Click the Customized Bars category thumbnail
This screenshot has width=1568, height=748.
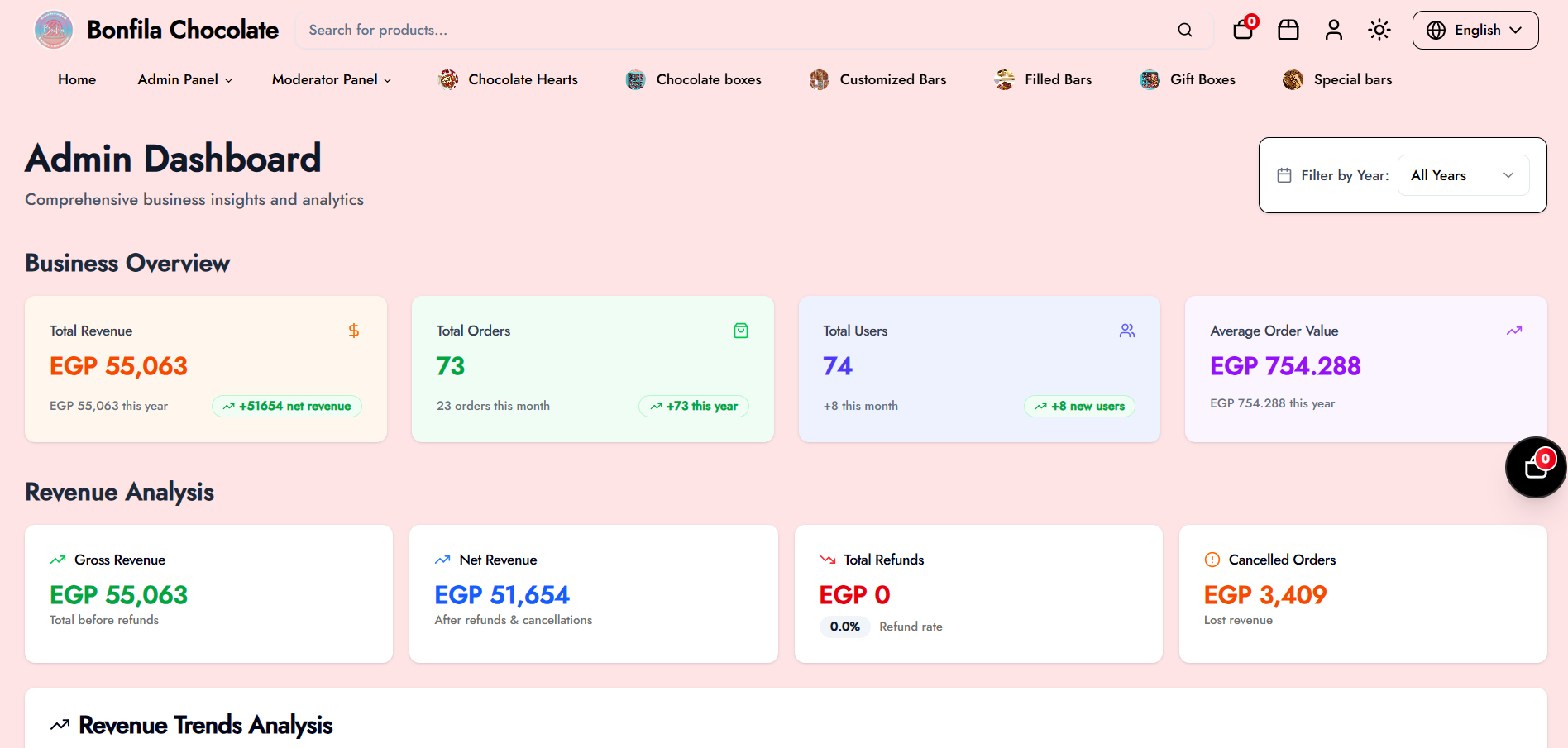(820, 79)
